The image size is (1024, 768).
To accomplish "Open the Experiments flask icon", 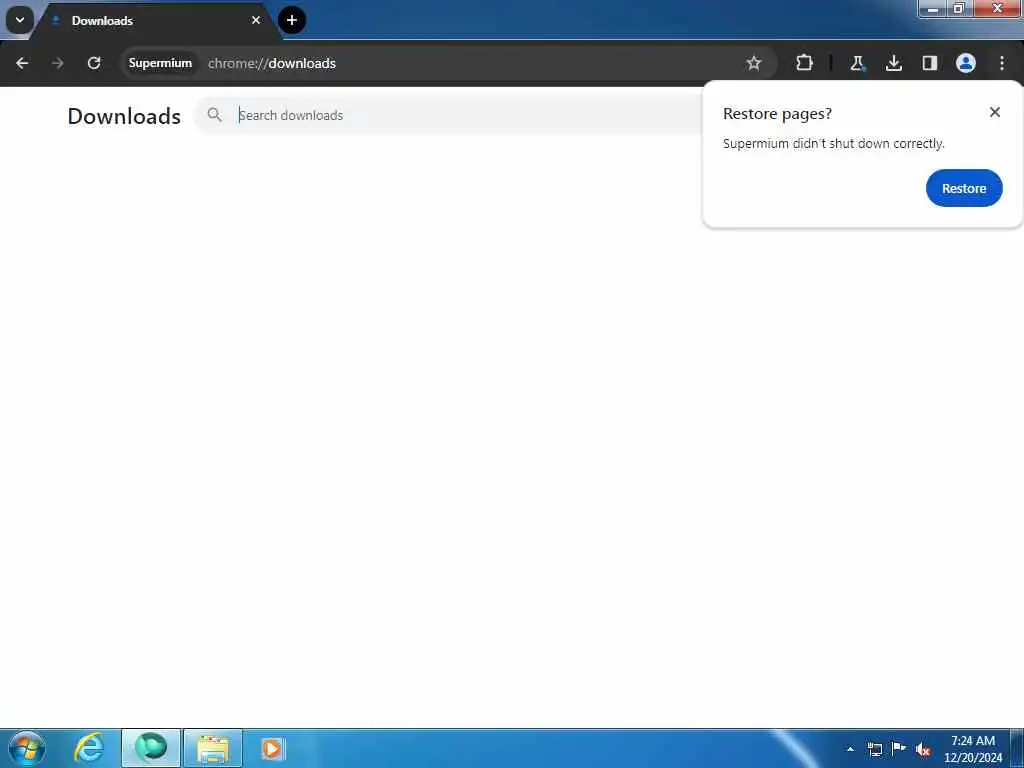I will coord(857,63).
